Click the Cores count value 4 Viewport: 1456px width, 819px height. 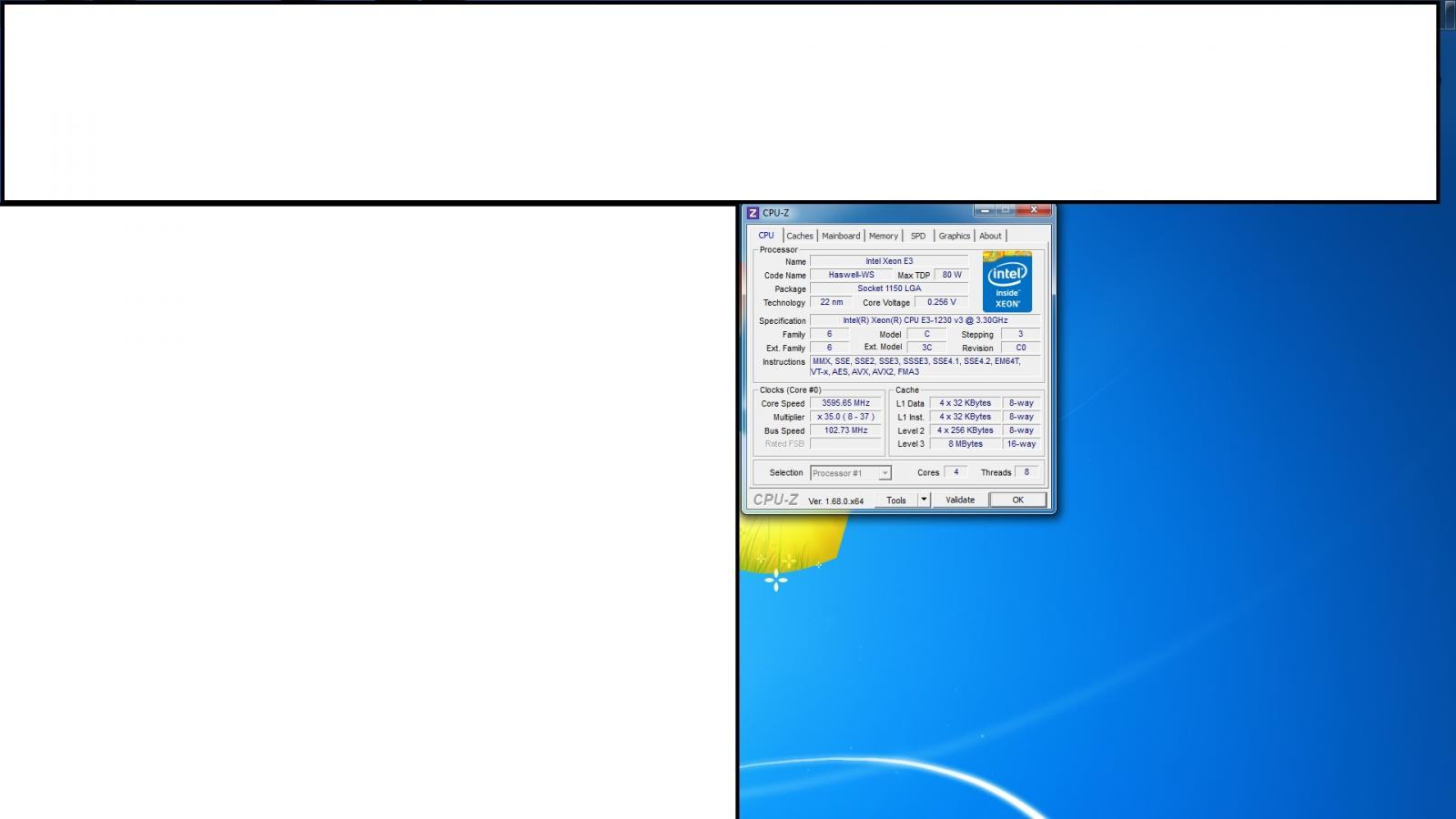(955, 472)
